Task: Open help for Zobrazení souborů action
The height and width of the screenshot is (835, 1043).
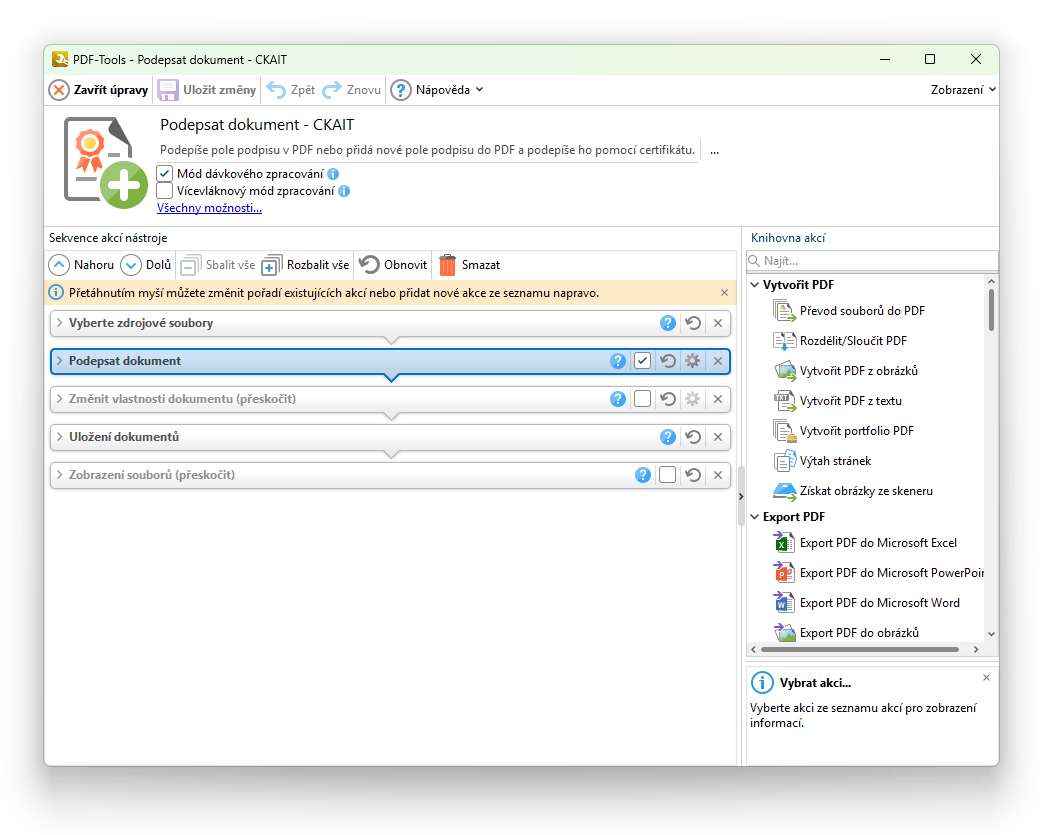Action: click(643, 475)
